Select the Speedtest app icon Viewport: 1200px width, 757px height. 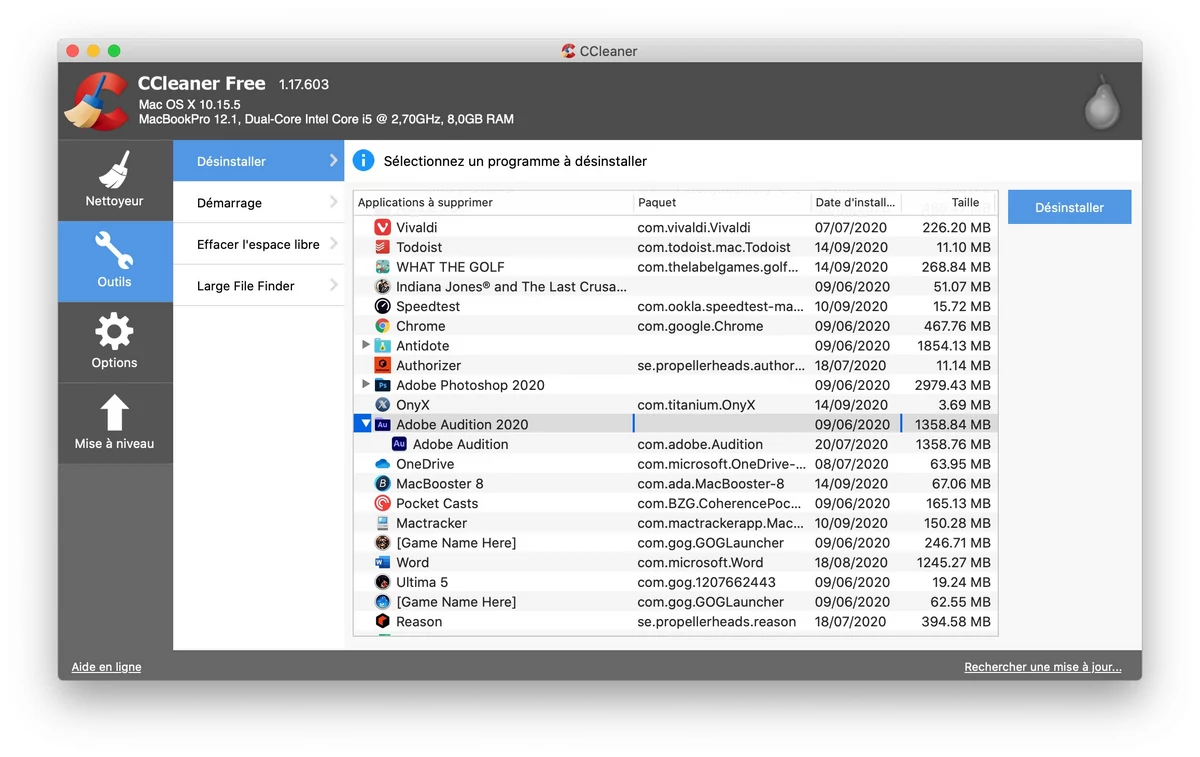(382, 306)
